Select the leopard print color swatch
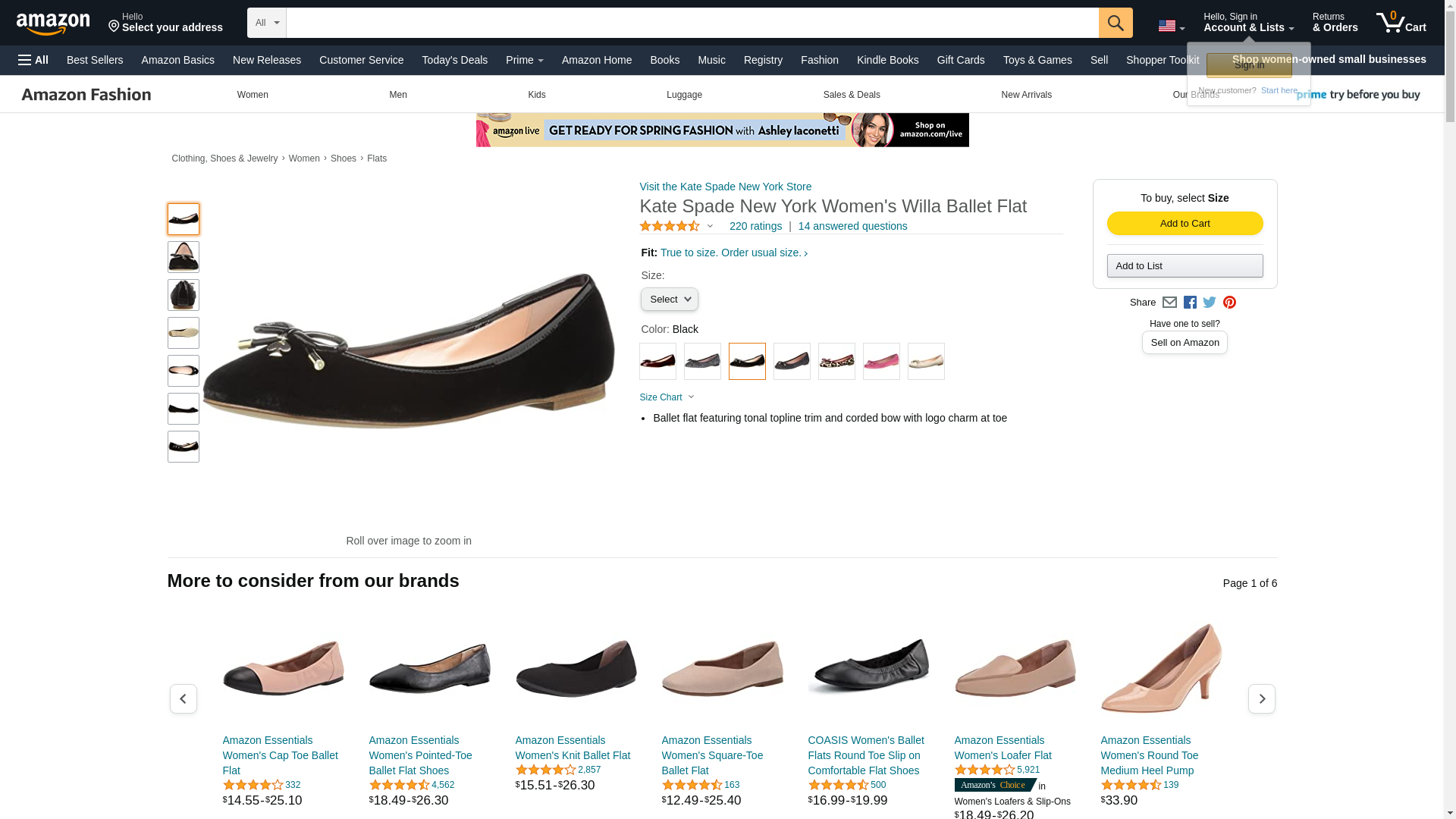 tap(836, 362)
